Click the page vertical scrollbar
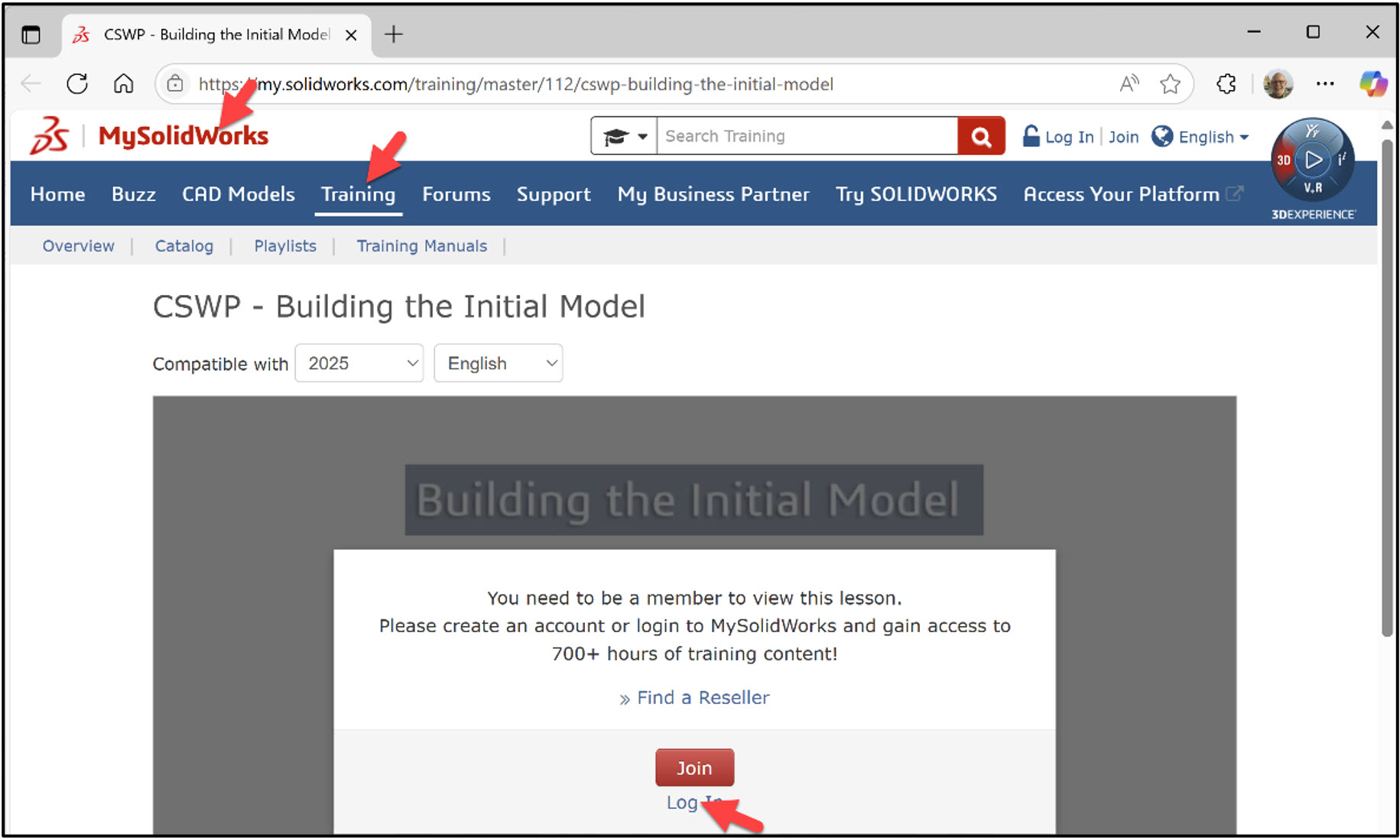The height and width of the screenshot is (840, 1400). tap(1387, 388)
